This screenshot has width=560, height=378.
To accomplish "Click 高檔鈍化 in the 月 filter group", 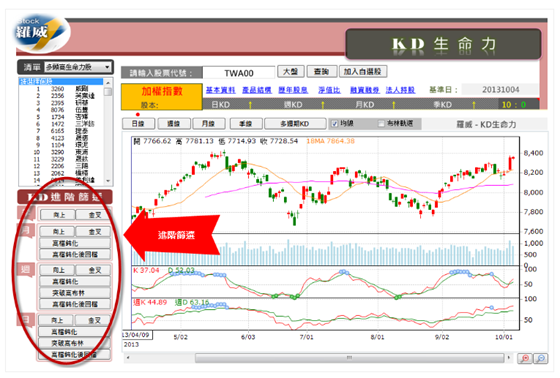I will point(75,243).
